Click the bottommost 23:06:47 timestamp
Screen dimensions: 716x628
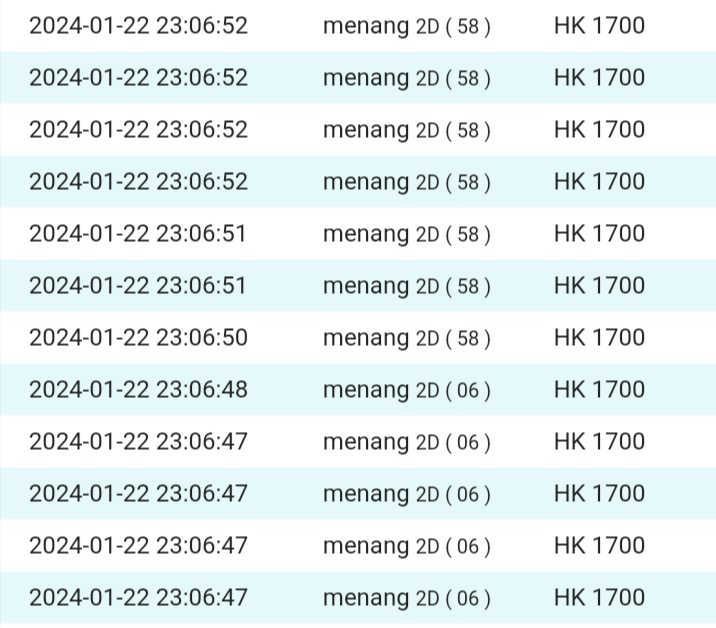click(x=138, y=598)
